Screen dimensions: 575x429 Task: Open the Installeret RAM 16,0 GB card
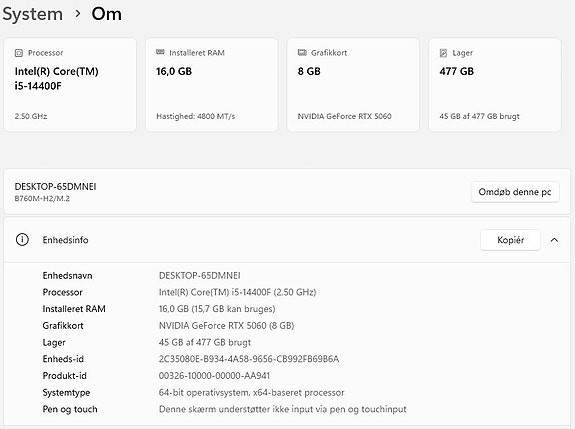[x=212, y=85]
